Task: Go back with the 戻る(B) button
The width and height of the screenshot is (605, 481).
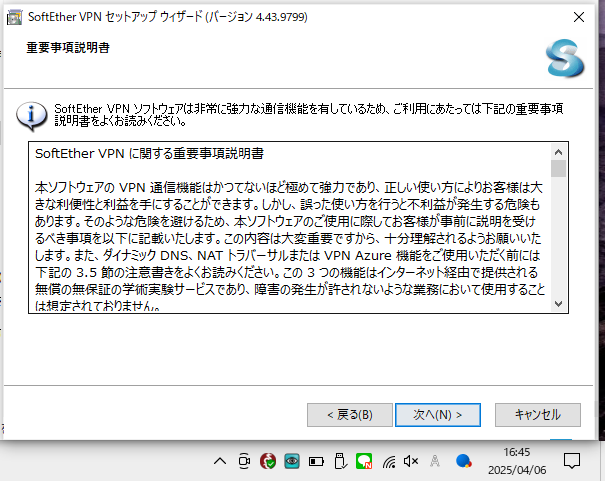Action: click(350, 415)
